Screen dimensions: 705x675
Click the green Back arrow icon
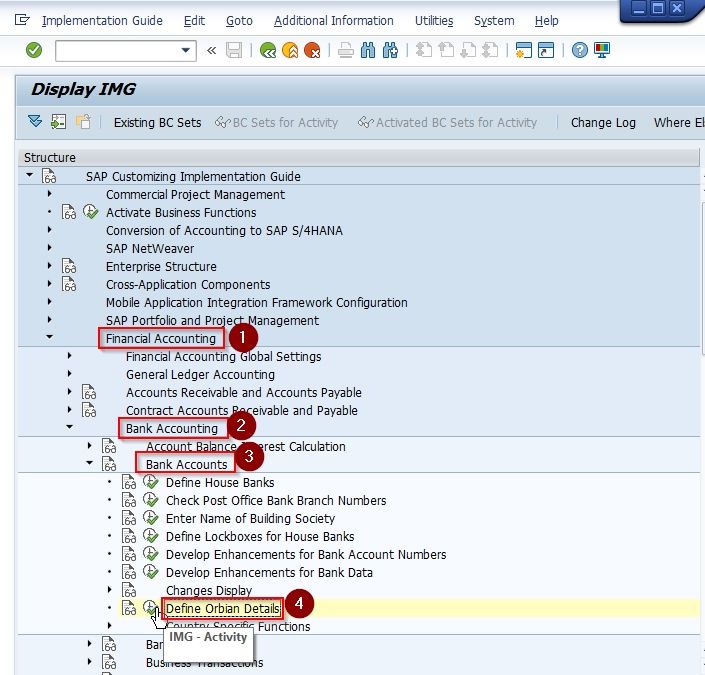tap(268, 50)
